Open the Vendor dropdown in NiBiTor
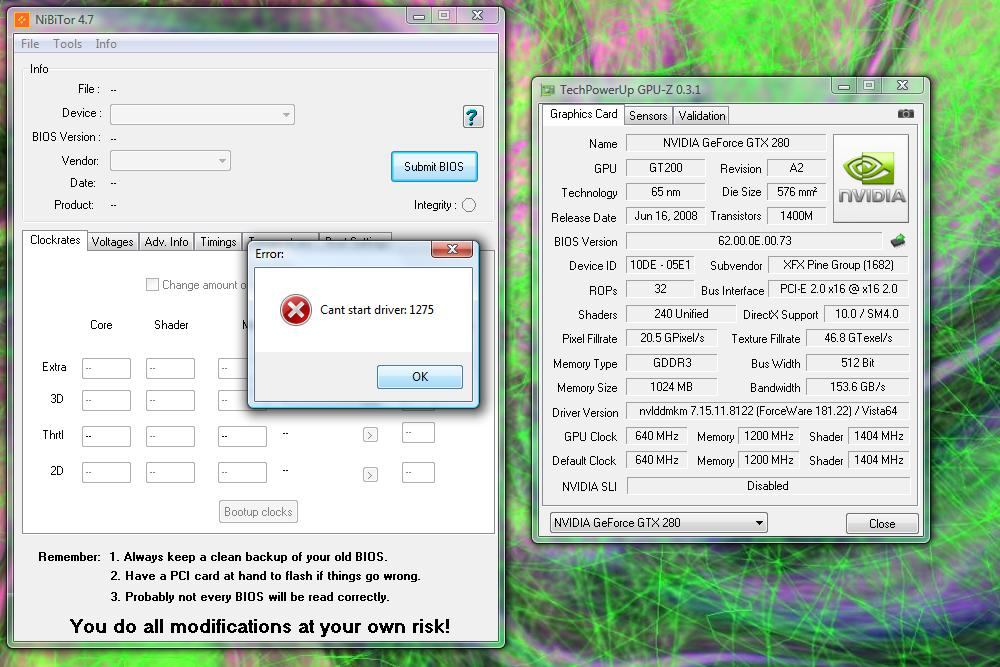 [x=170, y=161]
